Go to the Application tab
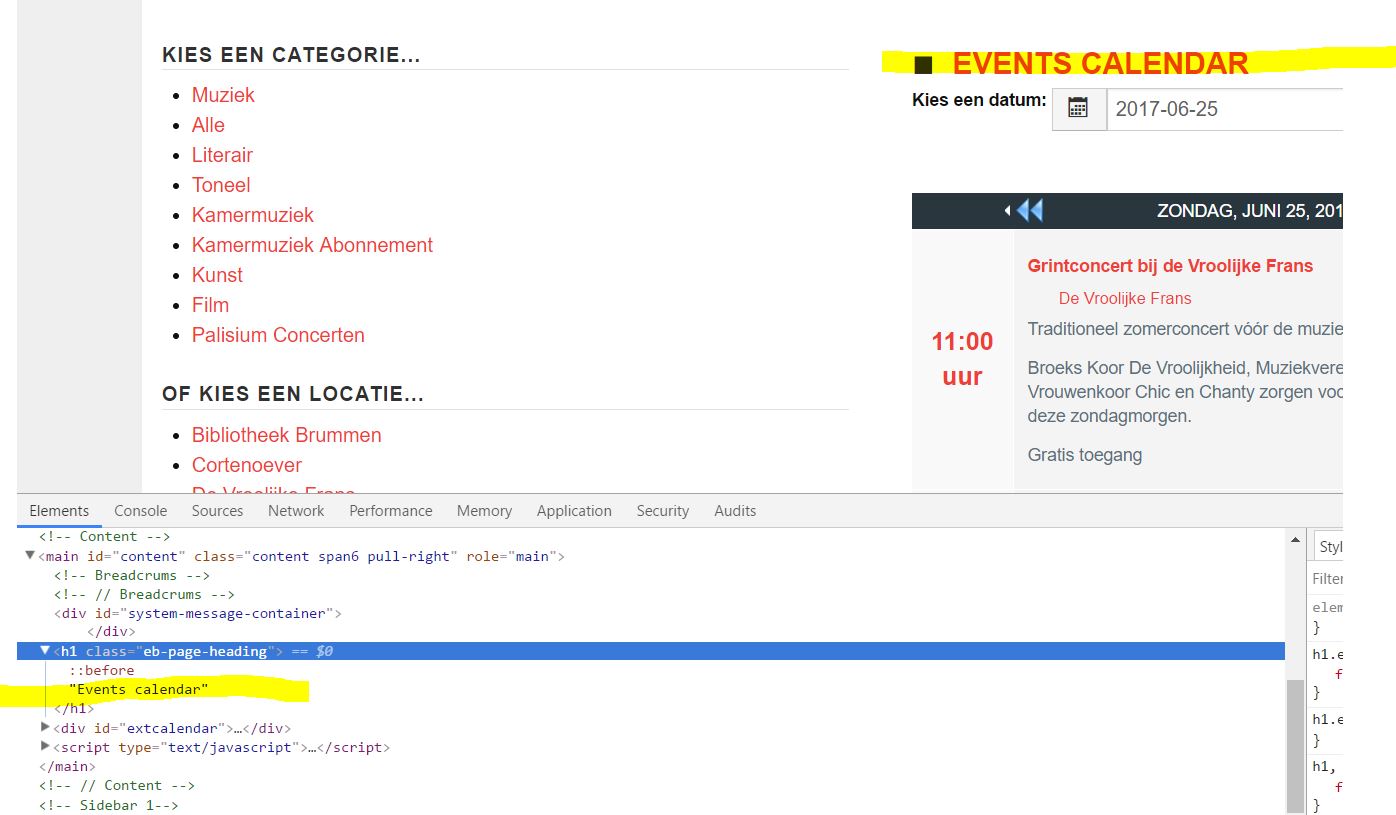This screenshot has width=1396, height=815. [x=573, y=511]
